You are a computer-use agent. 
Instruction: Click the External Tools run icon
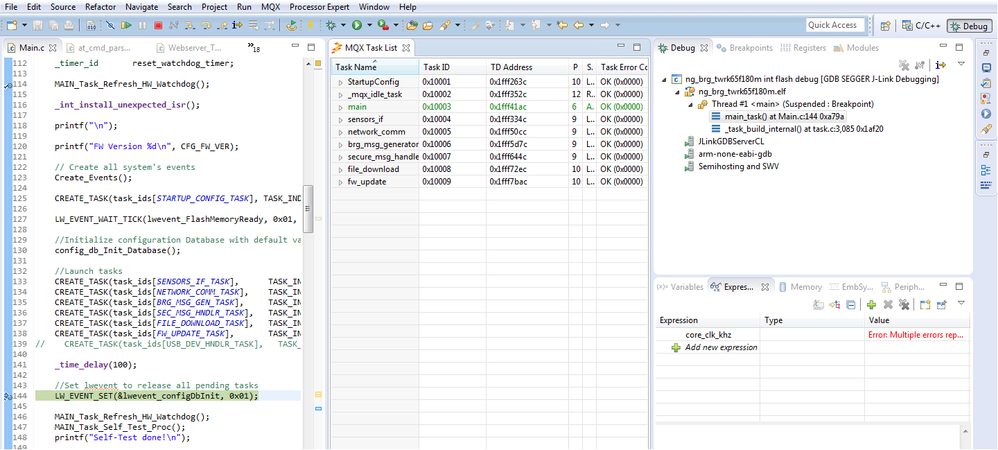pyautogui.click(x=383, y=25)
